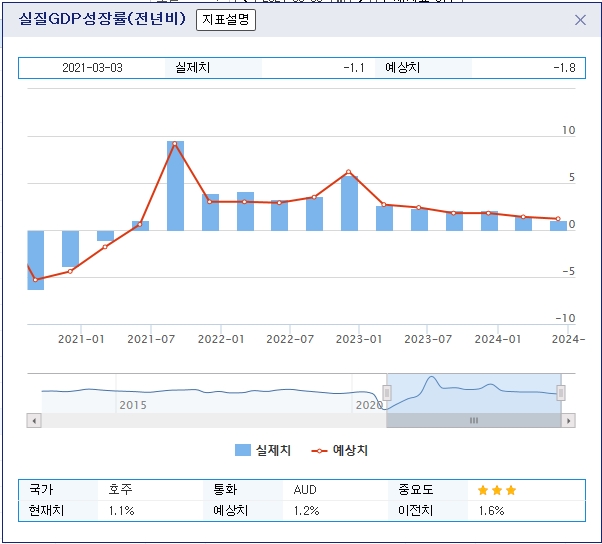Click the 2024-01 x-axis label
Image resolution: width=602 pixels, height=544 pixels.
coord(498,339)
